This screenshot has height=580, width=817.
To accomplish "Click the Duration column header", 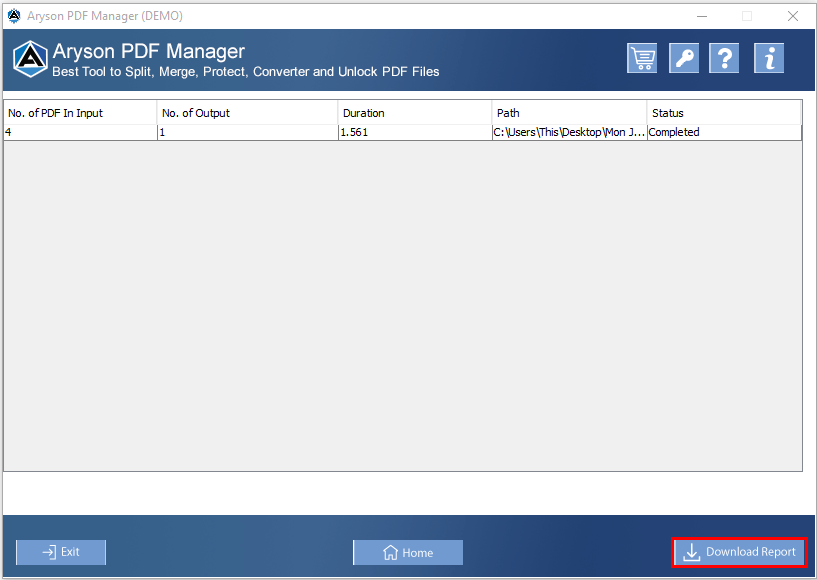I will point(415,113).
